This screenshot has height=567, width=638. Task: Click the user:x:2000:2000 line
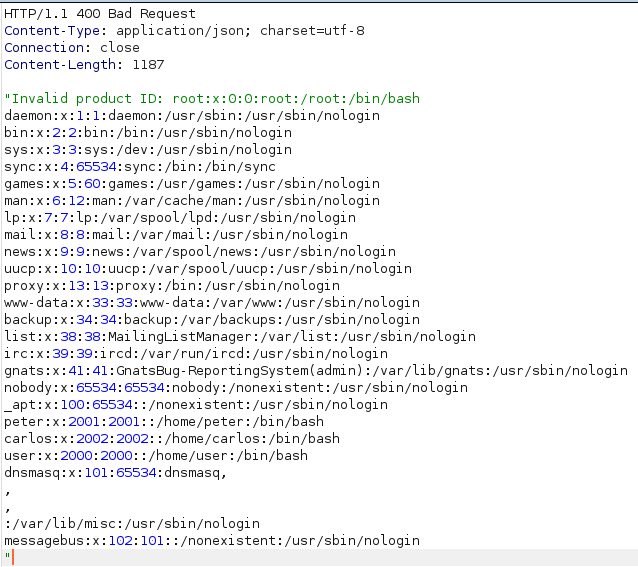pyautogui.click(x=156, y=456)
